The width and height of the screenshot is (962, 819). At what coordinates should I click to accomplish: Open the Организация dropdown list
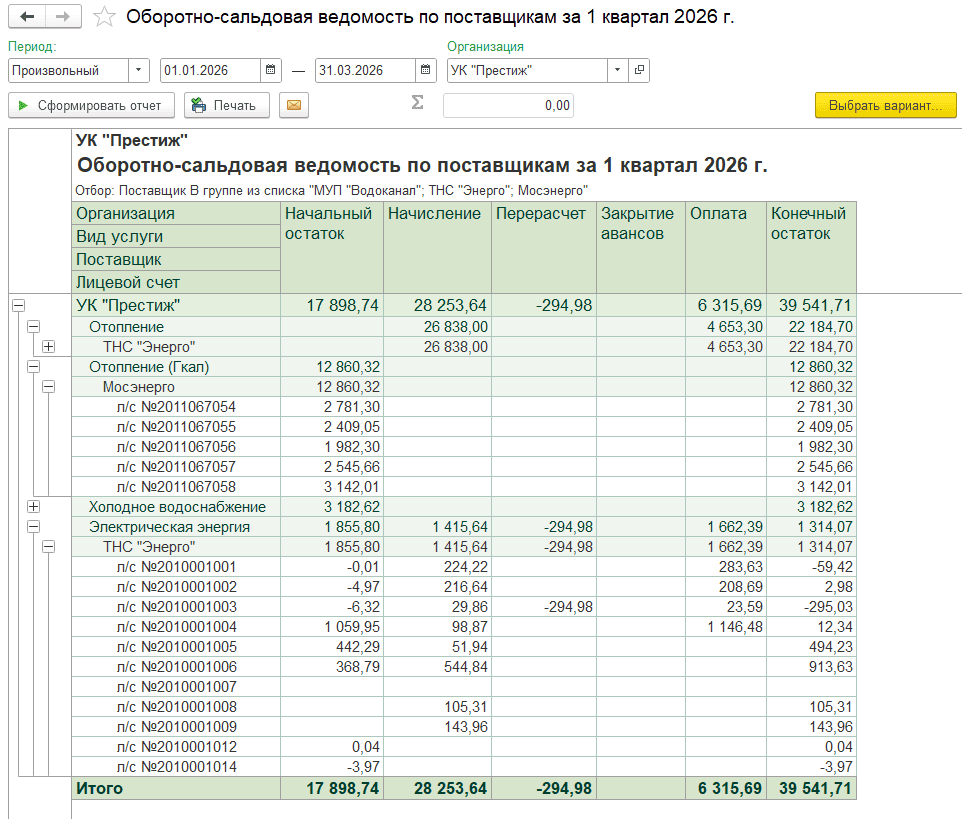617,71
